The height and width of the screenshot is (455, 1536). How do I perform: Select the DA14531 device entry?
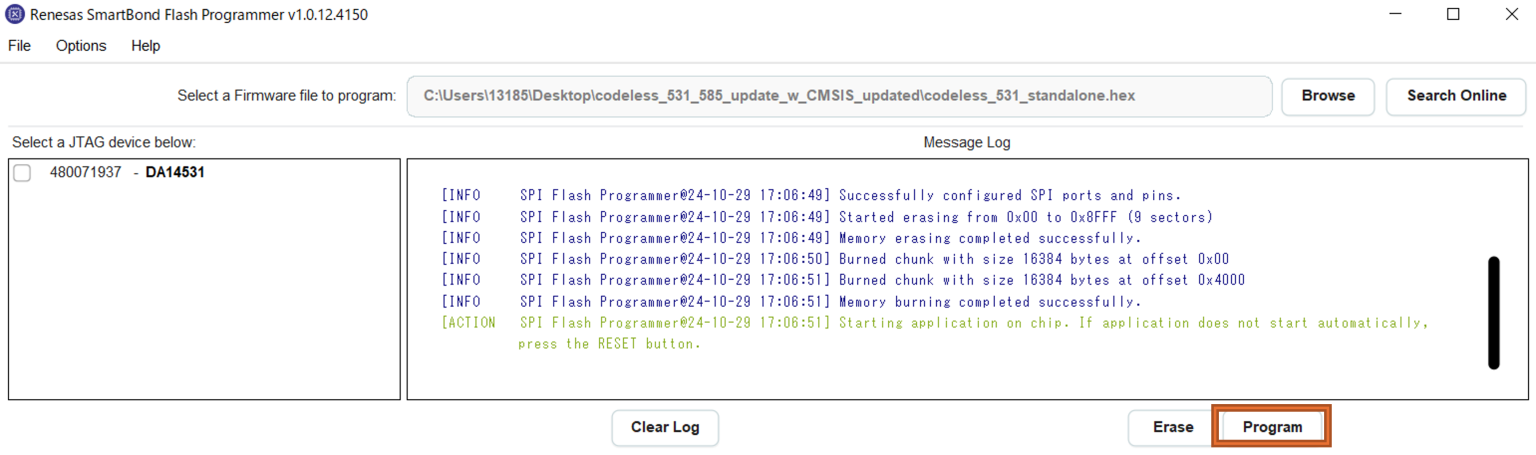click(175, 172)
